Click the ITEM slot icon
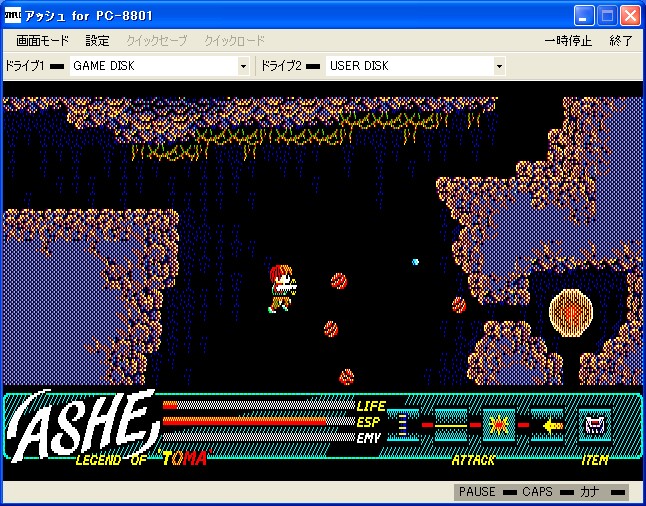This screenshot has height=506, width=646. click(595, 425)
